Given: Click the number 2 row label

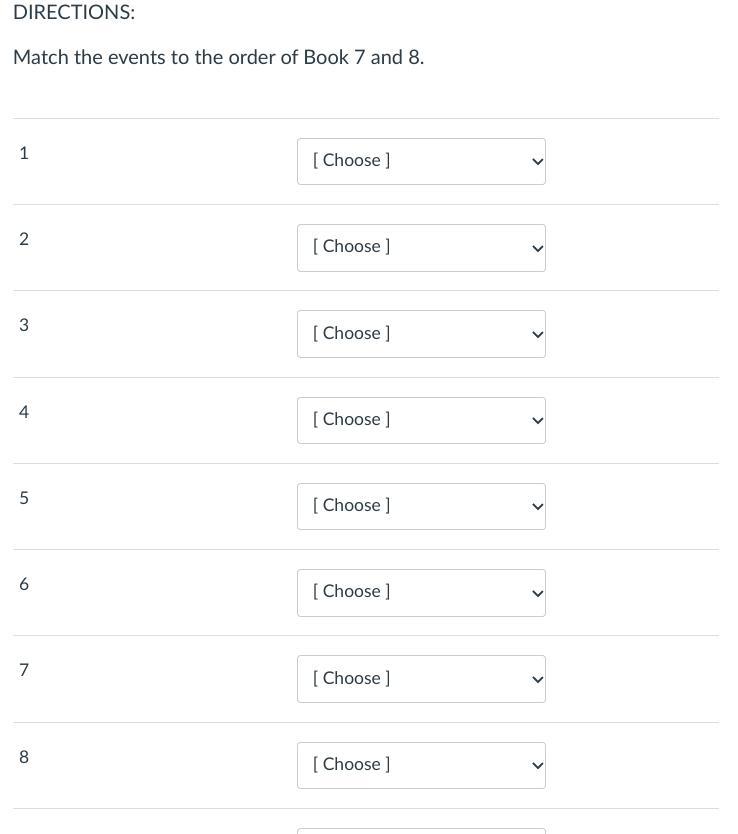Looking at the screenshot, I should (x=24, y=239).
